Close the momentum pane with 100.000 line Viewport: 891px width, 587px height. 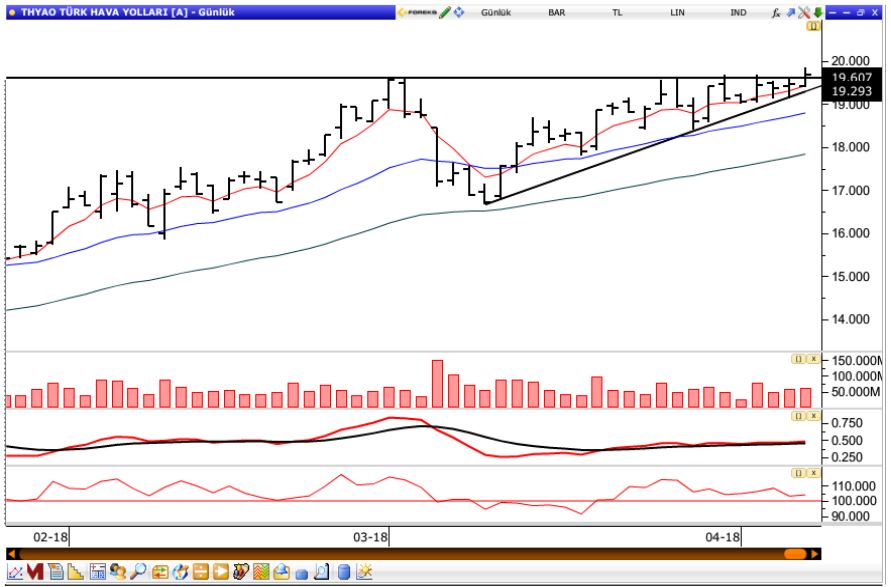pyautogui.click(x=814, y=473)
